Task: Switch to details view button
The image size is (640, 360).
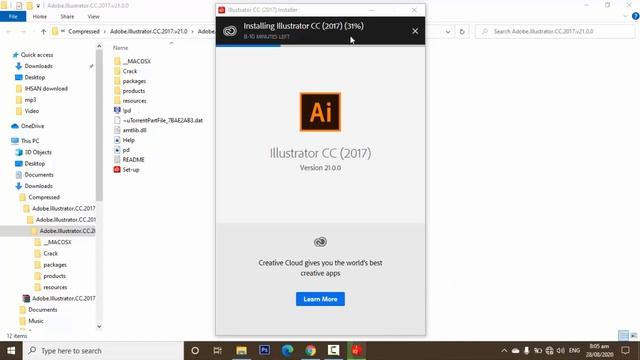Action: (623, 336)
